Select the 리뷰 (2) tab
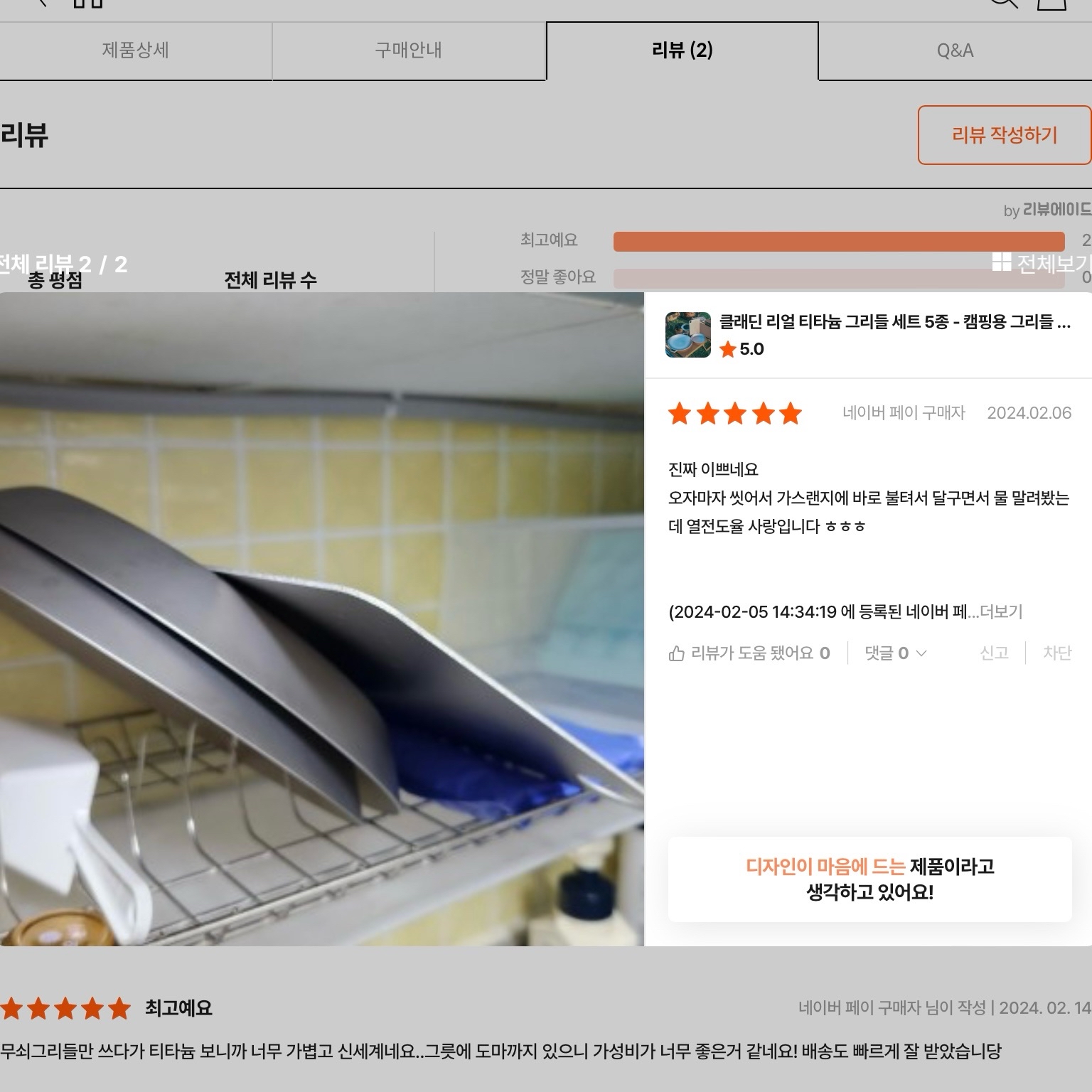 point(682,50)
